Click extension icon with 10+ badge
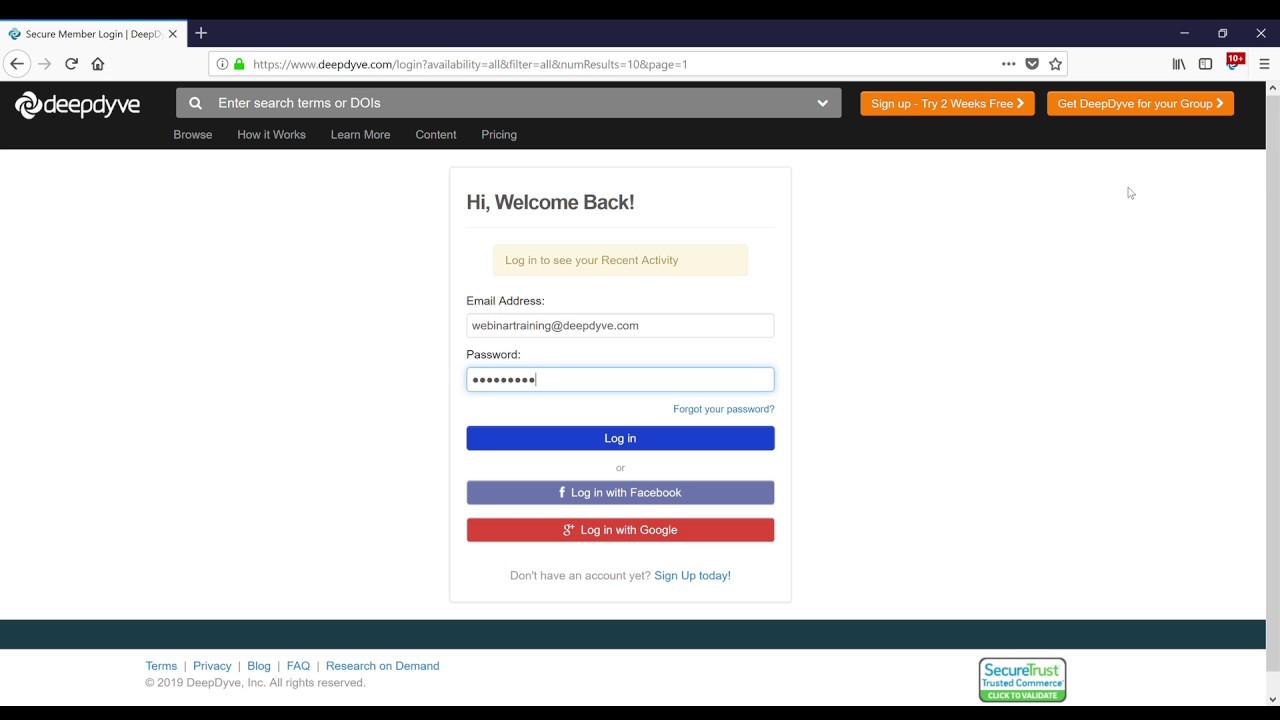 point(1235,62)
